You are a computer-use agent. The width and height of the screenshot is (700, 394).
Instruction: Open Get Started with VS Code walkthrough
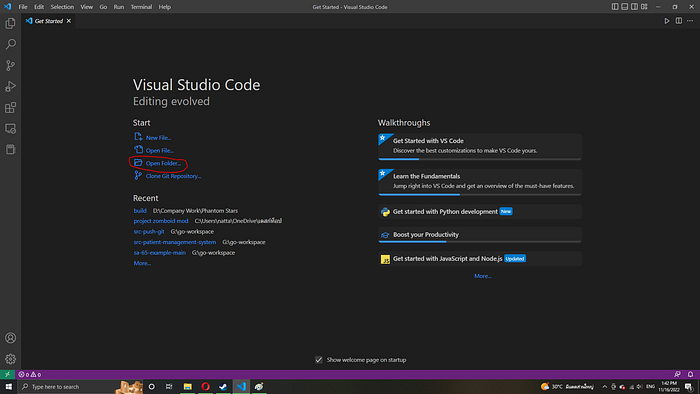click(480, 146)
